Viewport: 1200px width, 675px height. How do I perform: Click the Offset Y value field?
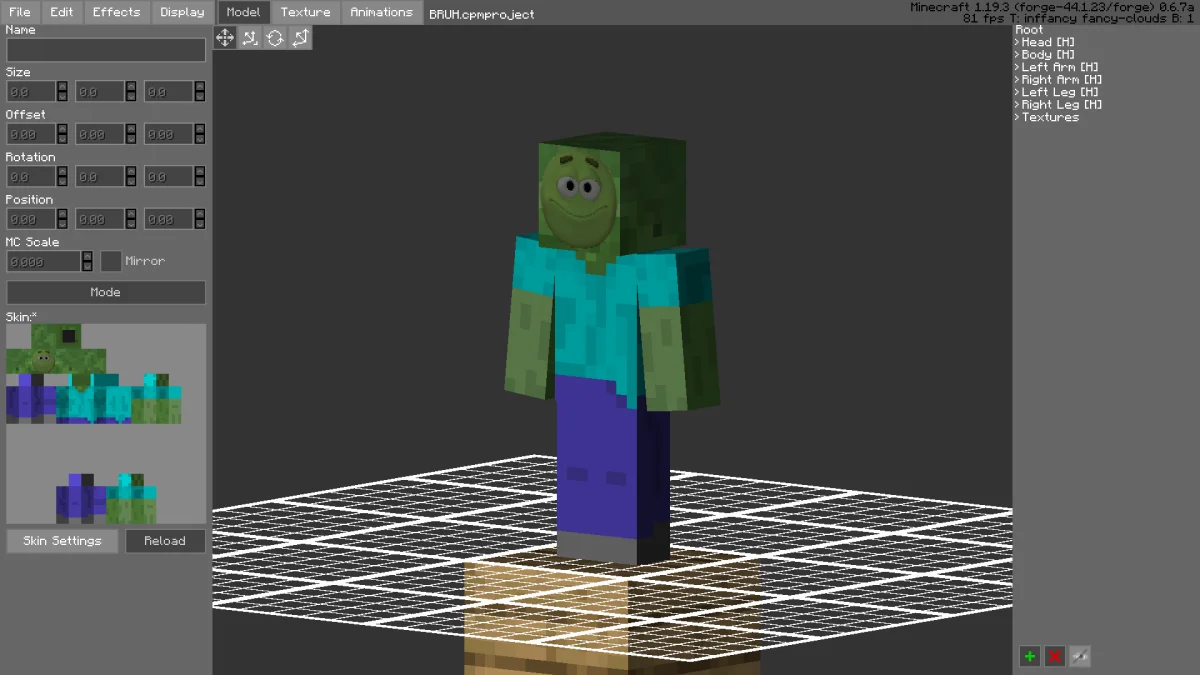100,134
